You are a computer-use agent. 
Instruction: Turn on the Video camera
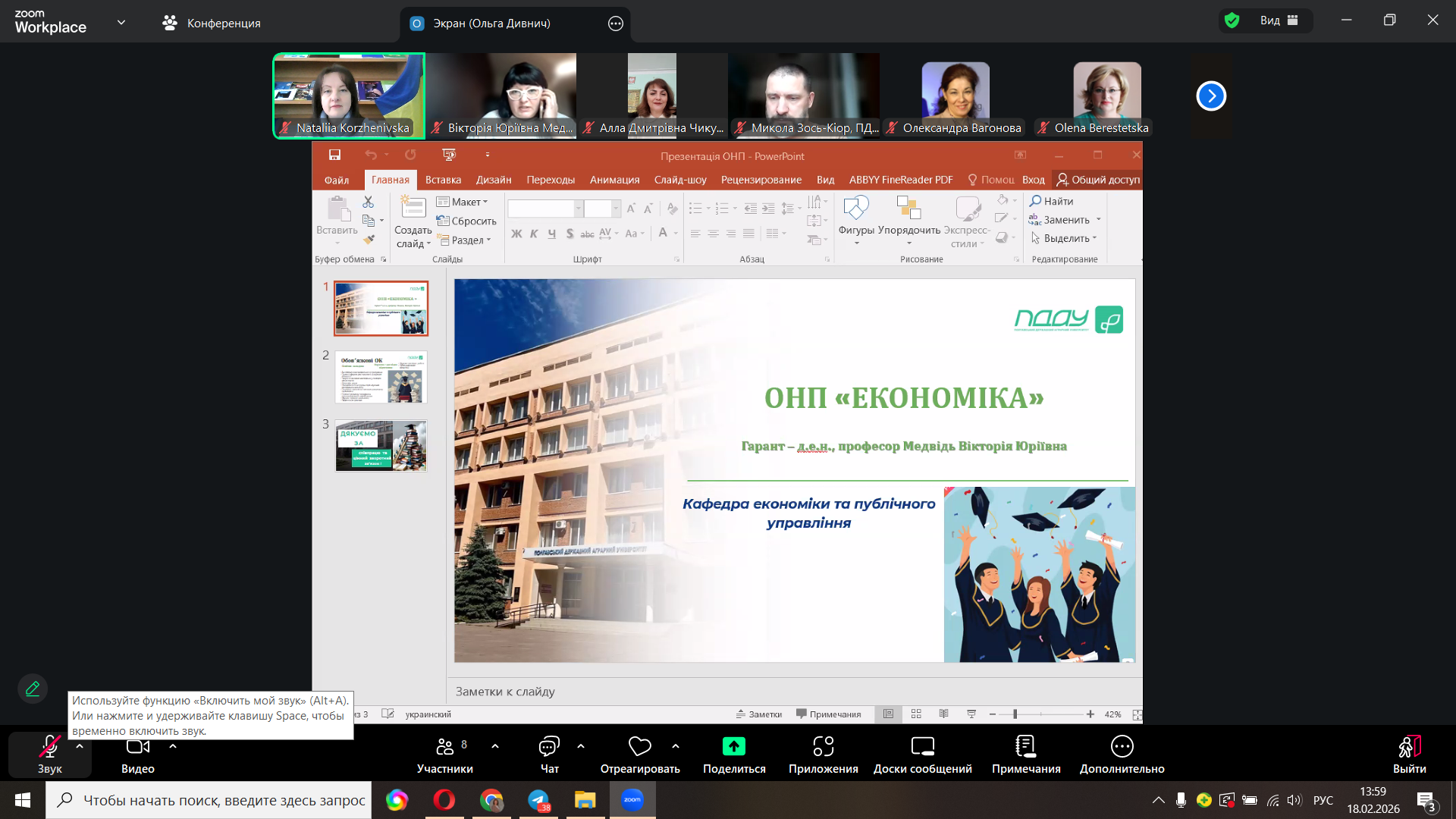point(137,747)
